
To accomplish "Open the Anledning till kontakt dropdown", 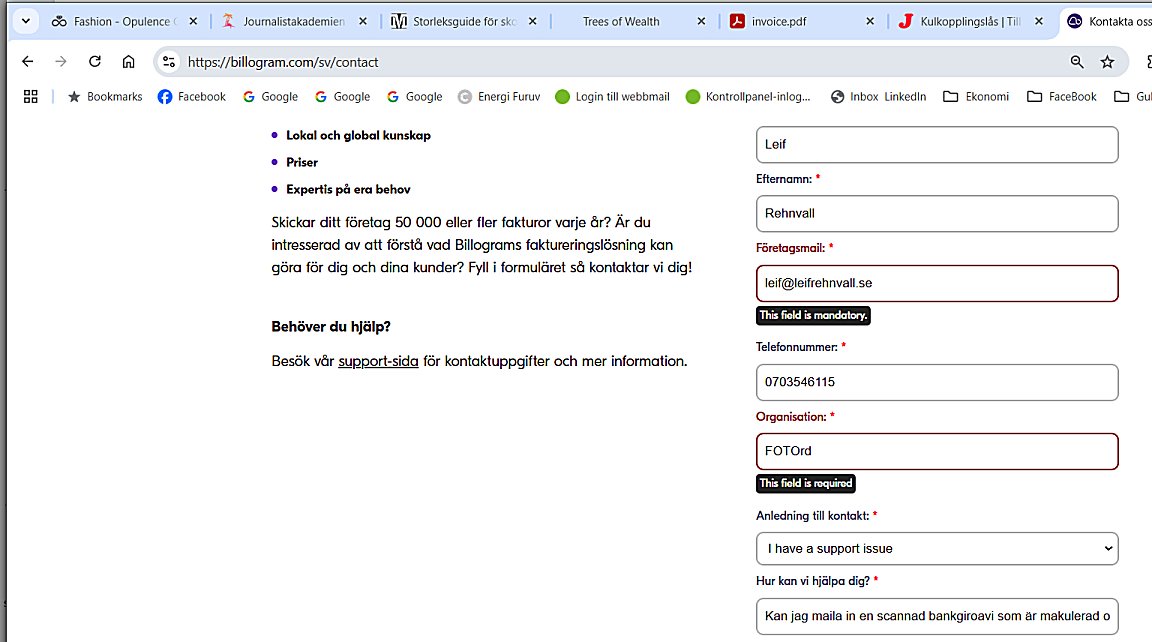I will 937,549.
